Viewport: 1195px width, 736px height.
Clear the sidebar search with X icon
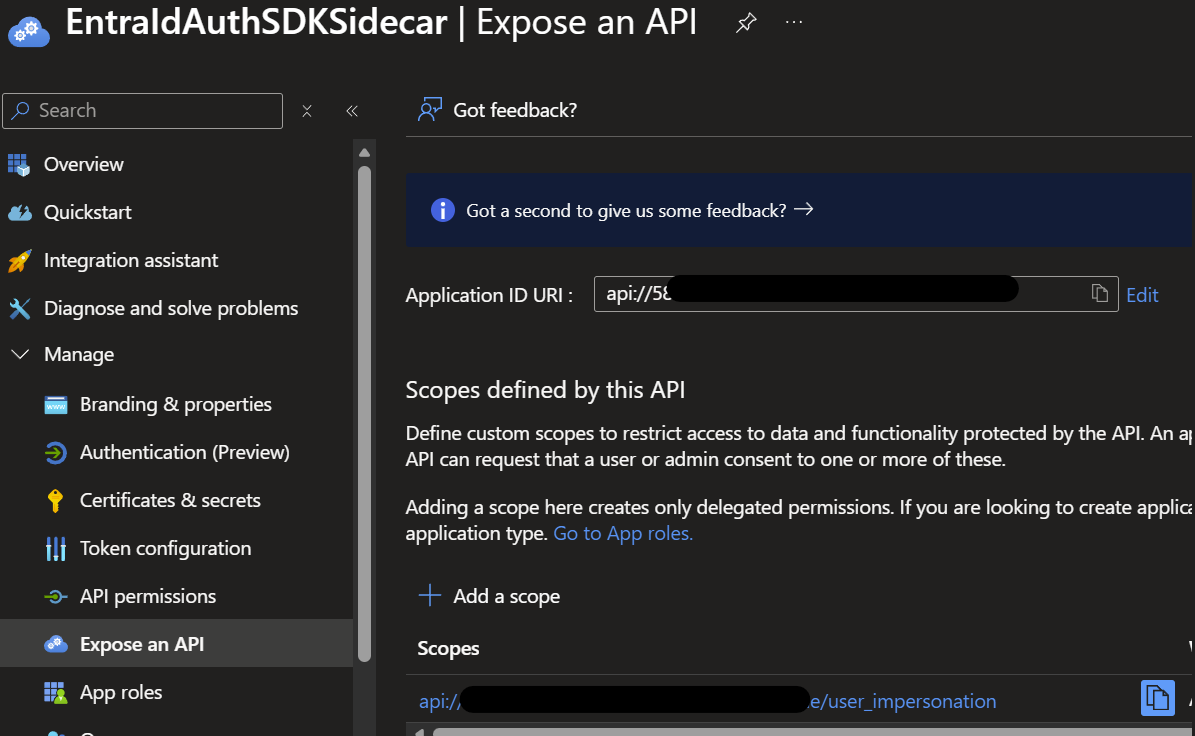click(x=307, y=111)
